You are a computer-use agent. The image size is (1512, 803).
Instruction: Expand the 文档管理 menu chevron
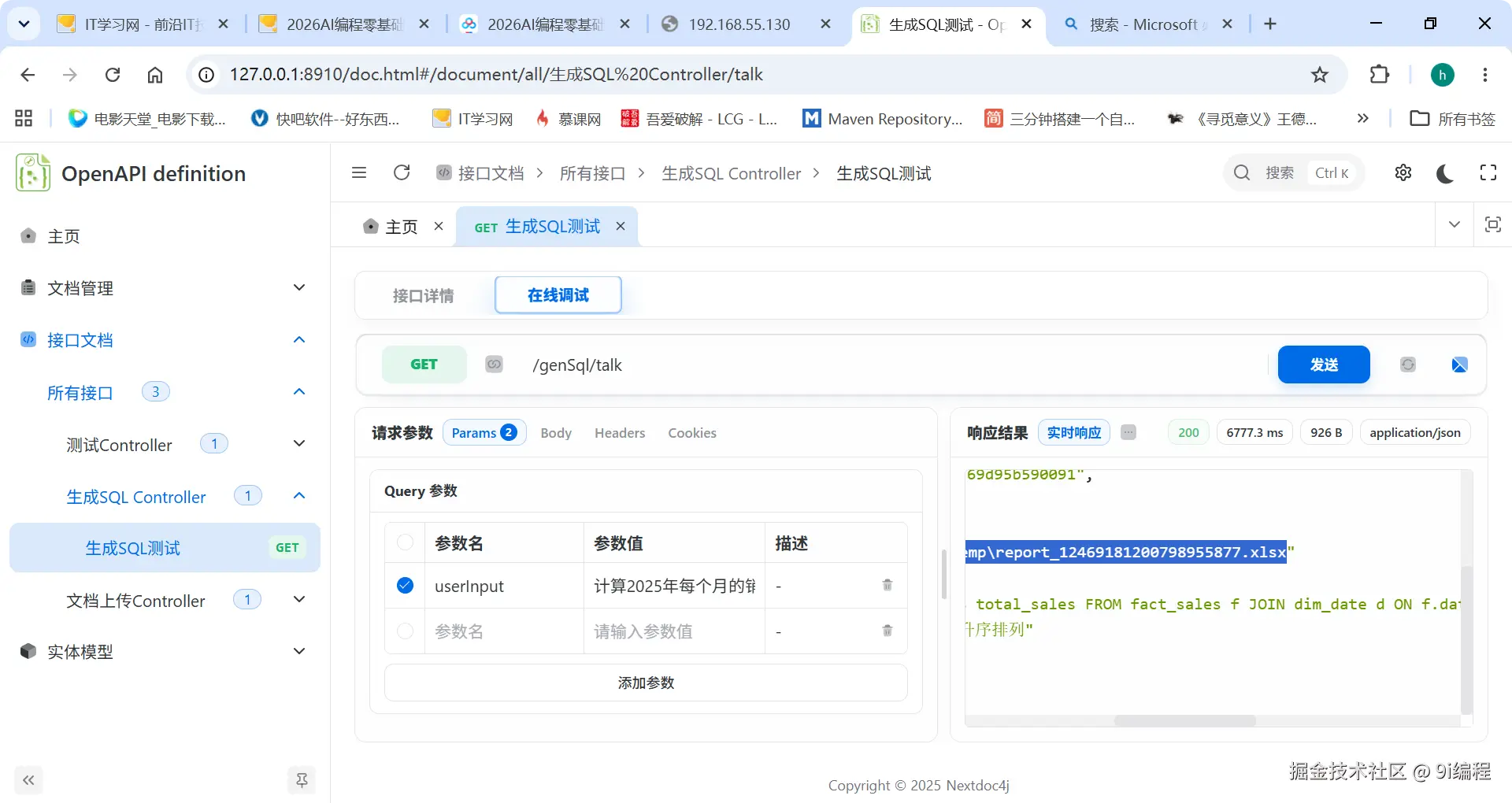(x=299, y=287)
